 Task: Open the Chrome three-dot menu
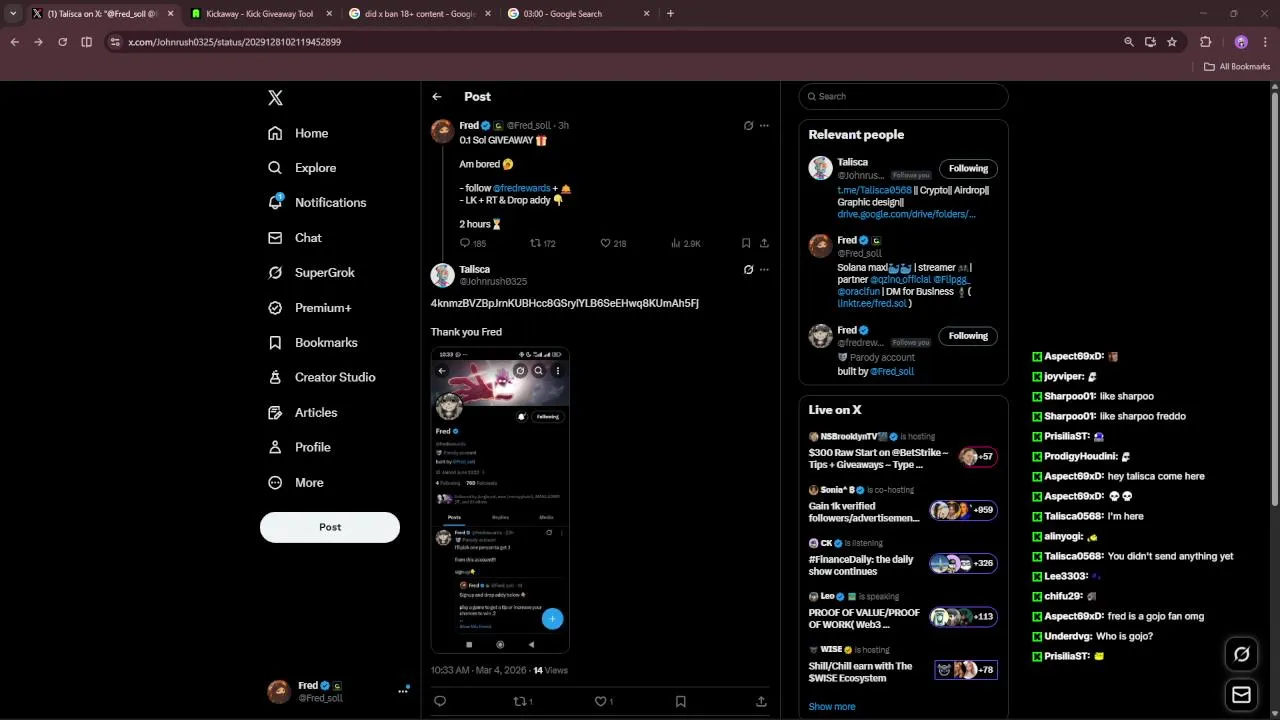[x=1264, y=42]
